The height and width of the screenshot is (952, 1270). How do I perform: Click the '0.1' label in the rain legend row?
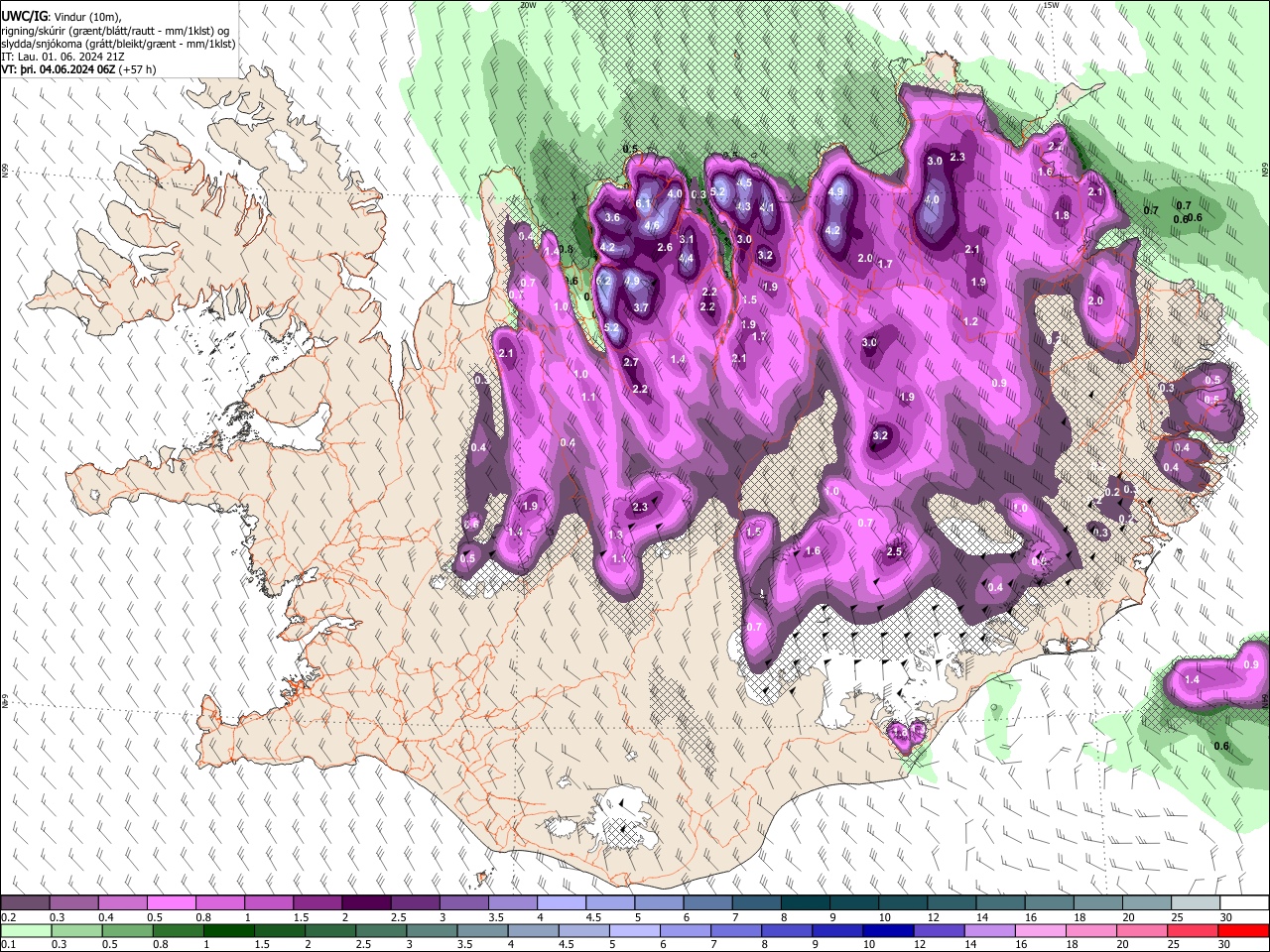pos(9,945)
